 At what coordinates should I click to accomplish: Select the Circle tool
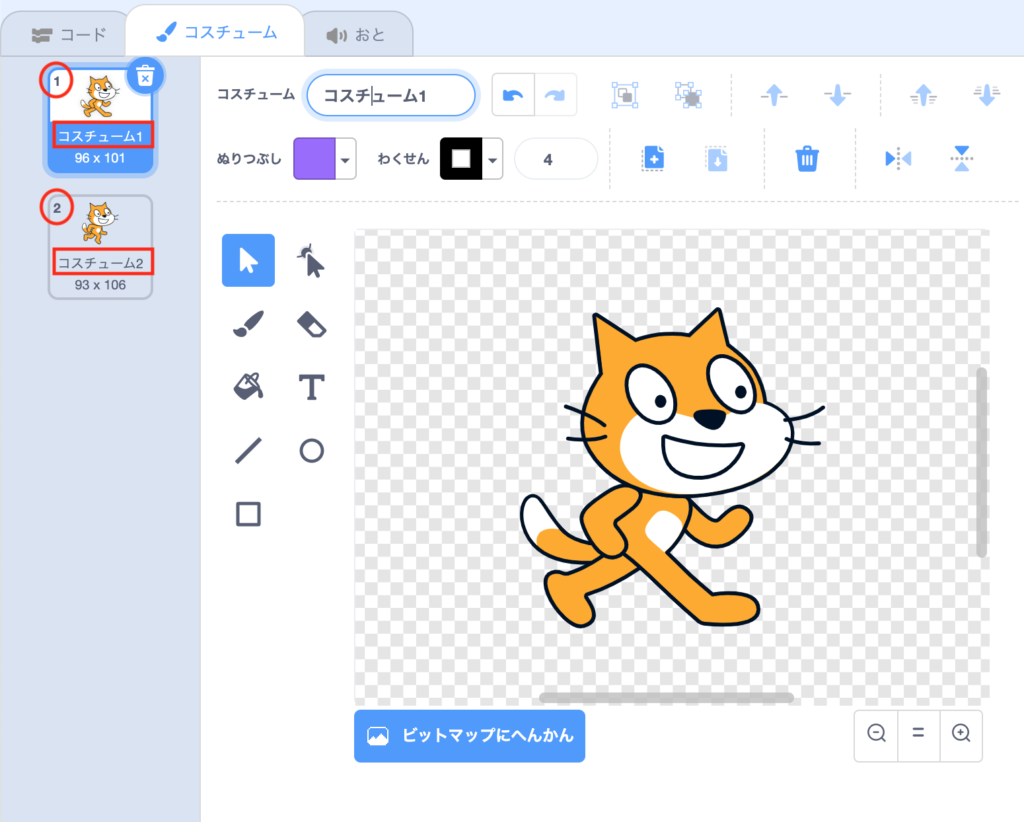click(312, 451)
